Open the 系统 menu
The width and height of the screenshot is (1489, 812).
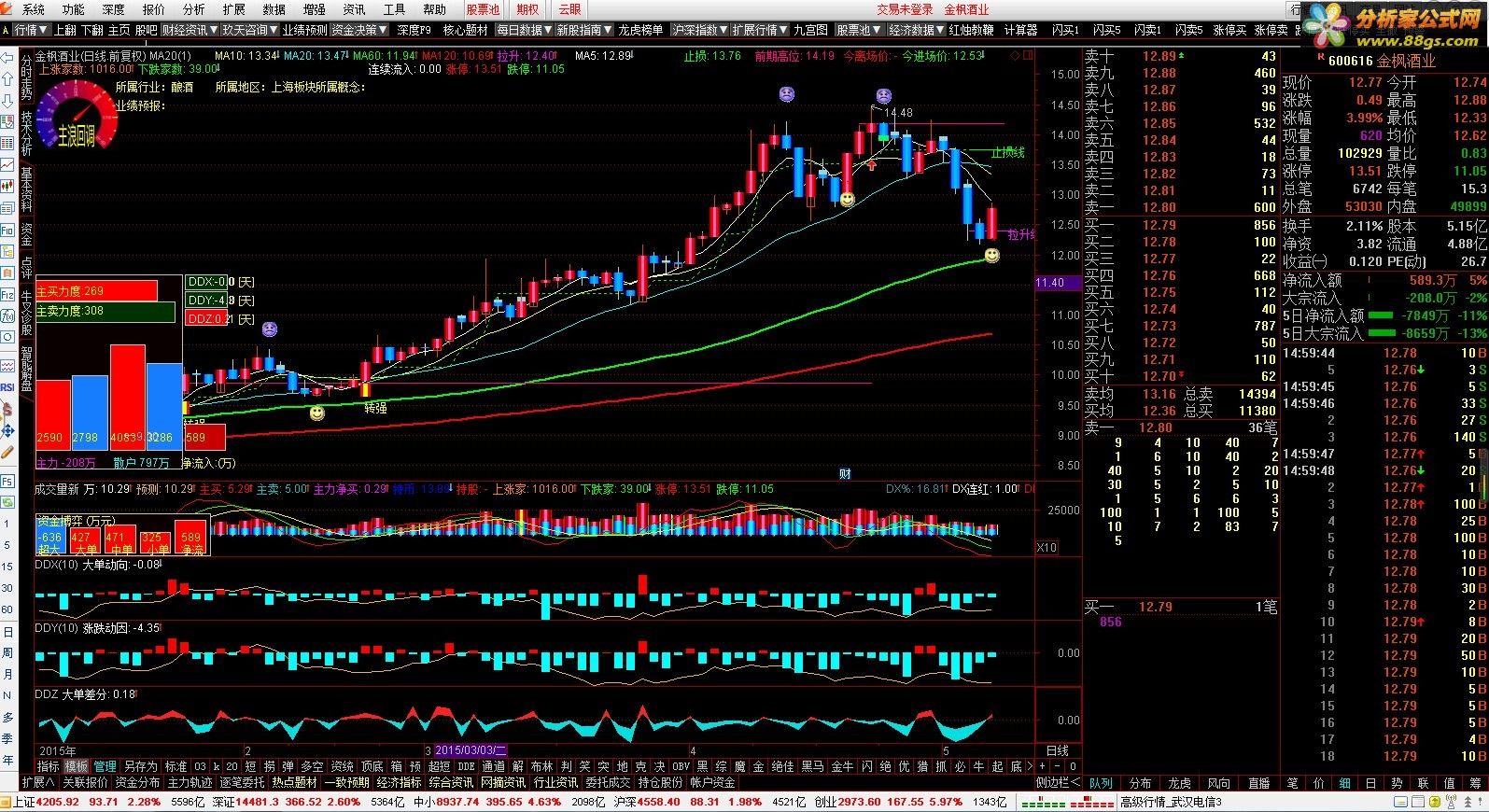click(x=33, y=9)
